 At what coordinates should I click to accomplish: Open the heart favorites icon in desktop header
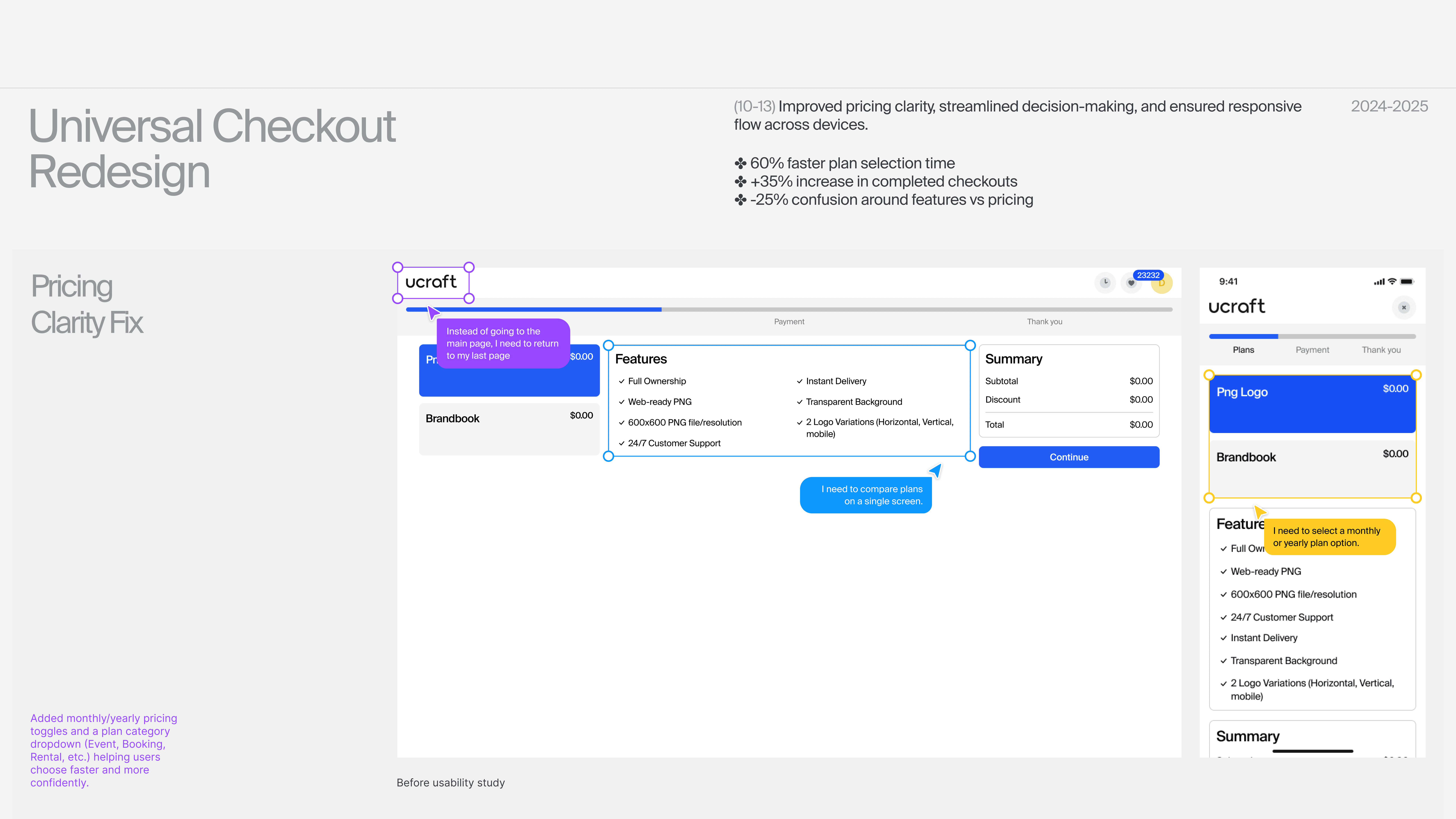point(1131,283)
